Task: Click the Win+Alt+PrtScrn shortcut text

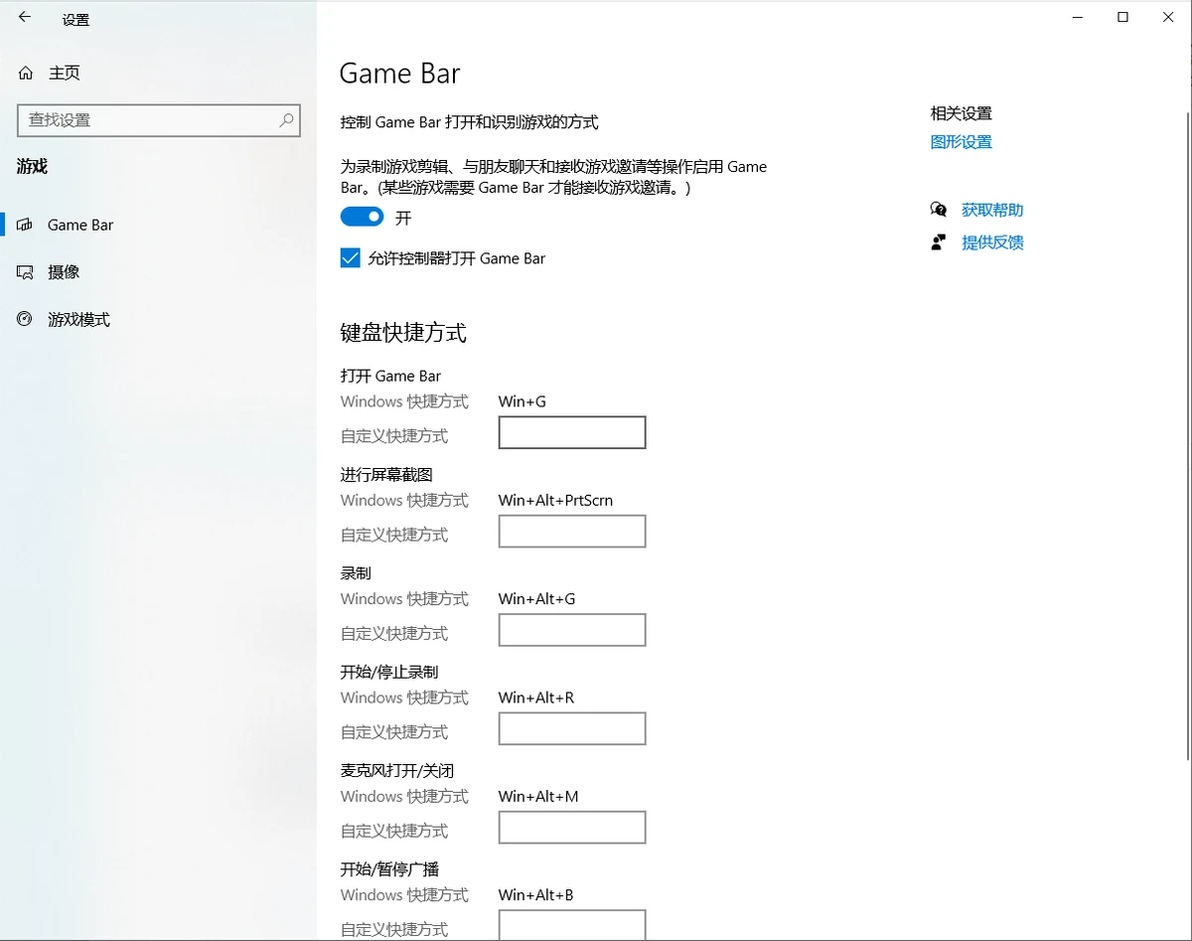Action: (x=556, y=500)
